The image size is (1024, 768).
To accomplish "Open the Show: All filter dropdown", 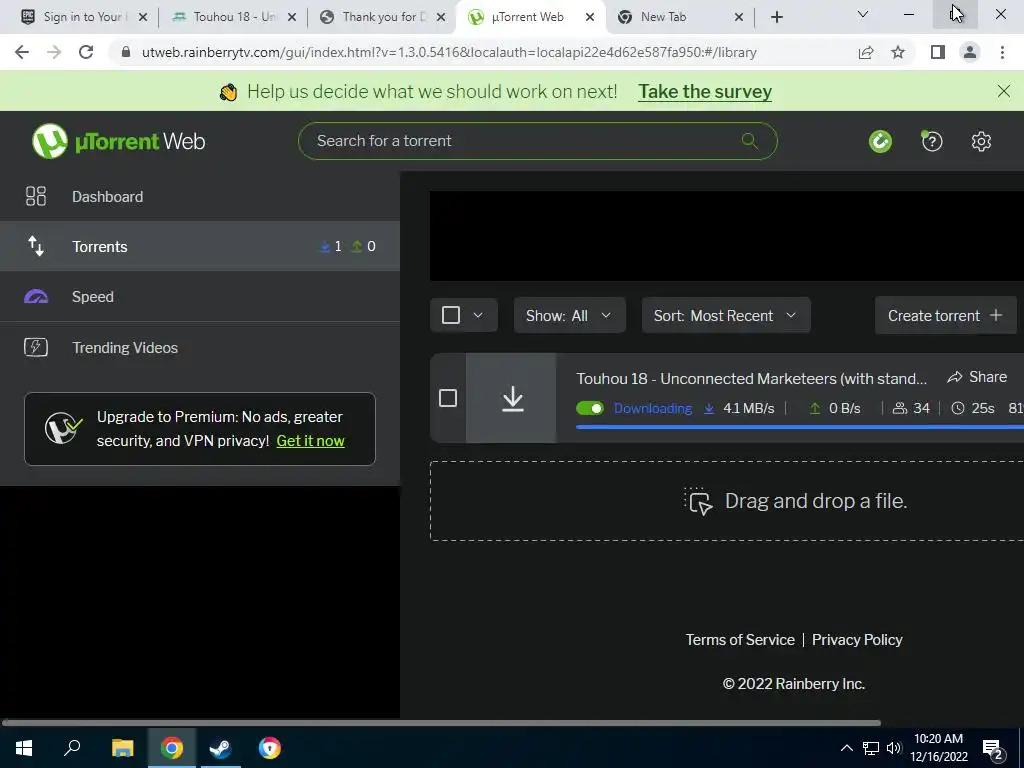I will (569, 315).
